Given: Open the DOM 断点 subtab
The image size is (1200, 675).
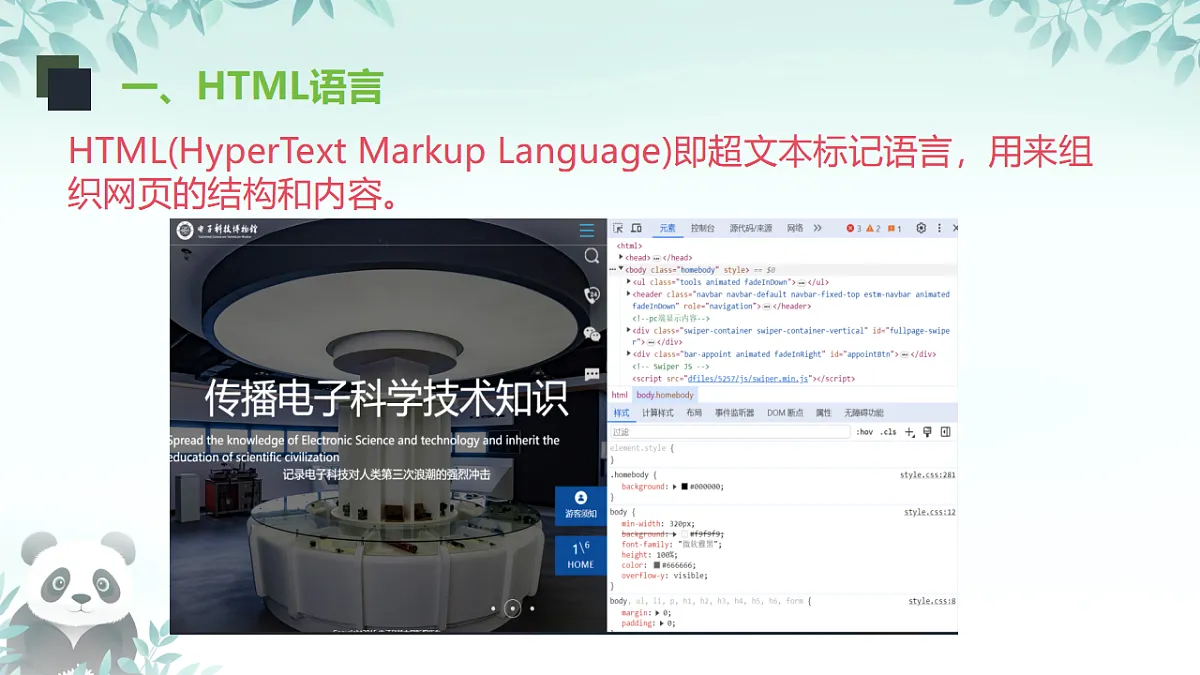Looking at the screenshot, I should point(785,413).
